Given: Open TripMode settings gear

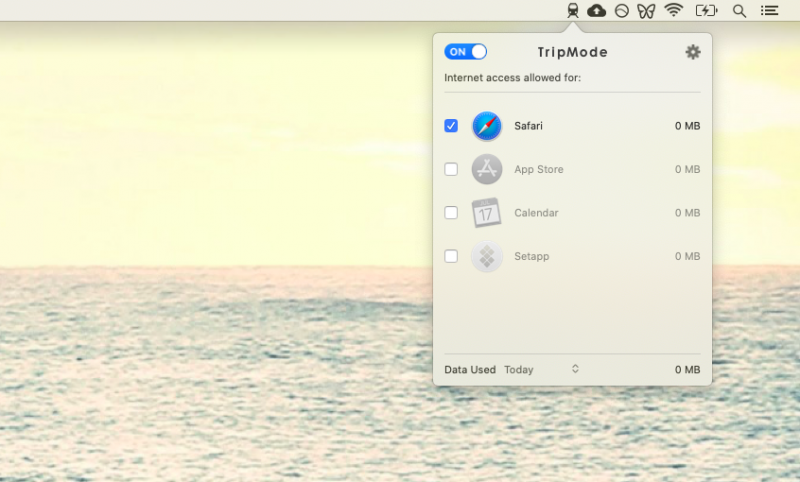Looking at the screenshot, I should (x=692, y=52).
